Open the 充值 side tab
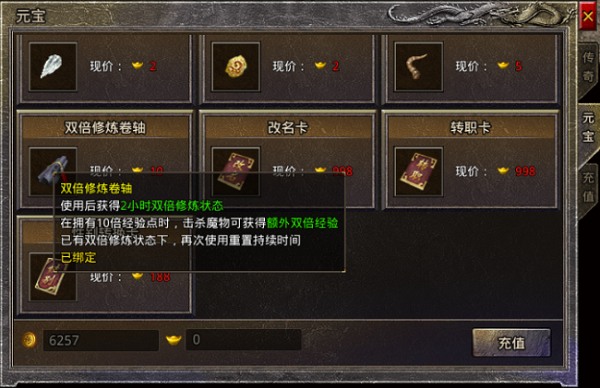This screenshot has width=600, height=388. click(x=588, y=187)
